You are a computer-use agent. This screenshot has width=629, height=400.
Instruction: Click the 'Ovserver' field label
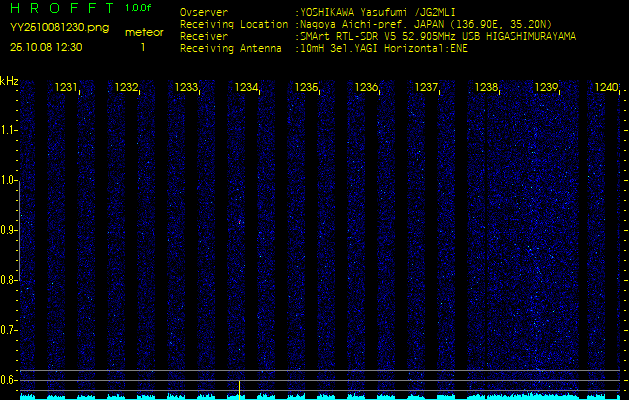pyautogui.click(x=204, y=12)
